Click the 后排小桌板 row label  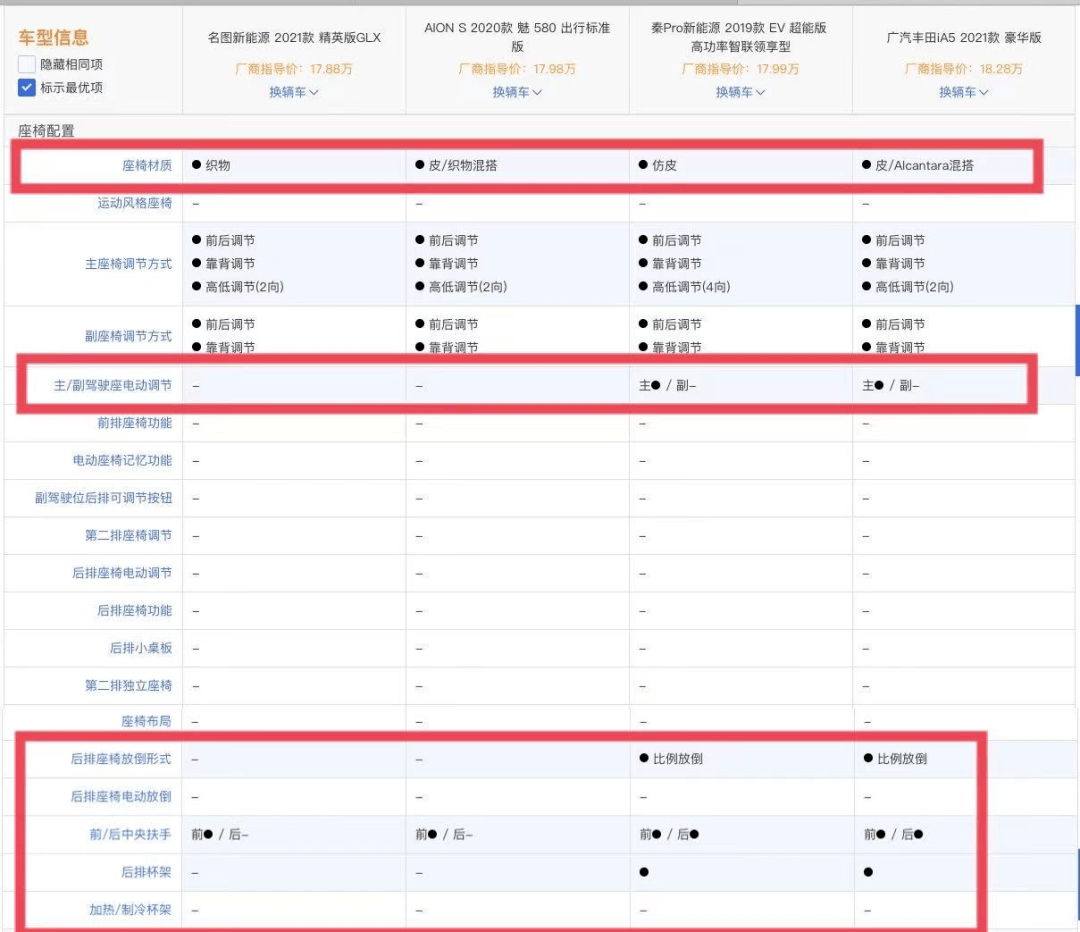coord(141,648)
